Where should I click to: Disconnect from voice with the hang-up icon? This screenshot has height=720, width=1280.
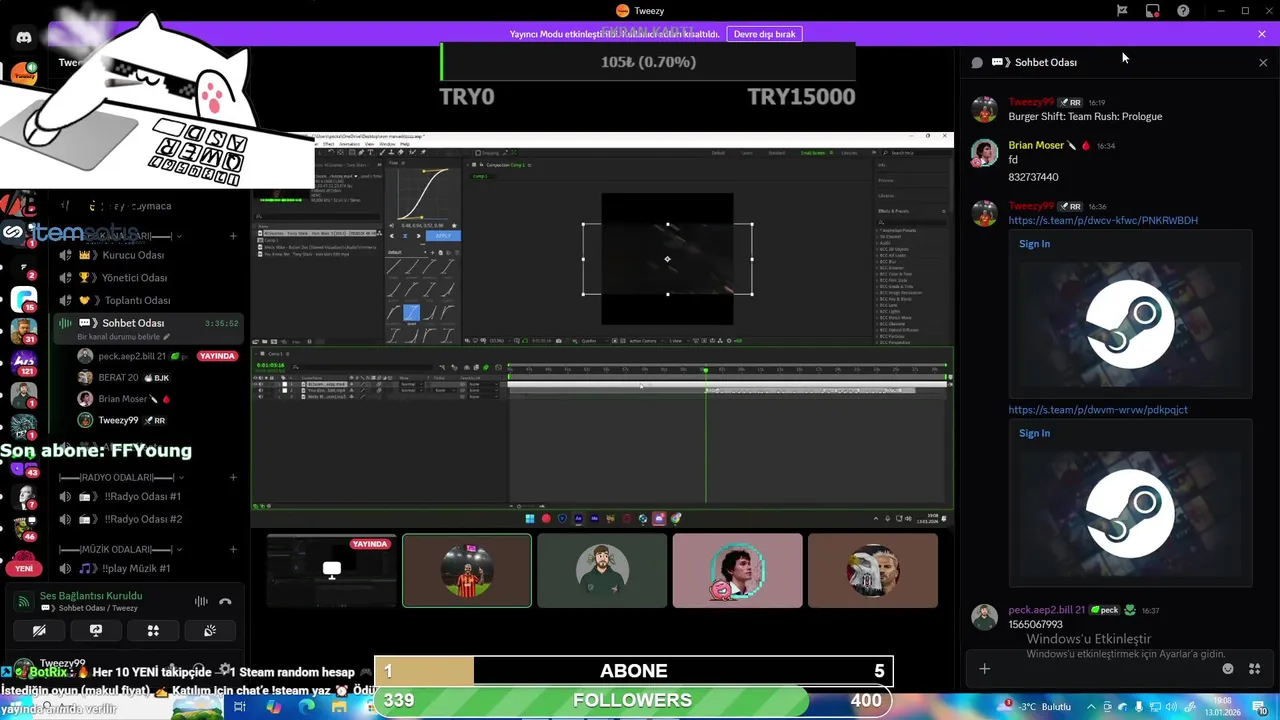225,601
